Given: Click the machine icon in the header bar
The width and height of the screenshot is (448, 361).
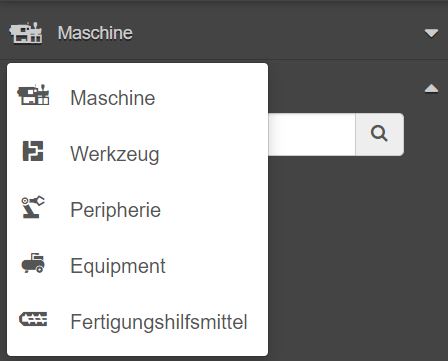Looking at the screenshot, I should click(x=26, y=33).
